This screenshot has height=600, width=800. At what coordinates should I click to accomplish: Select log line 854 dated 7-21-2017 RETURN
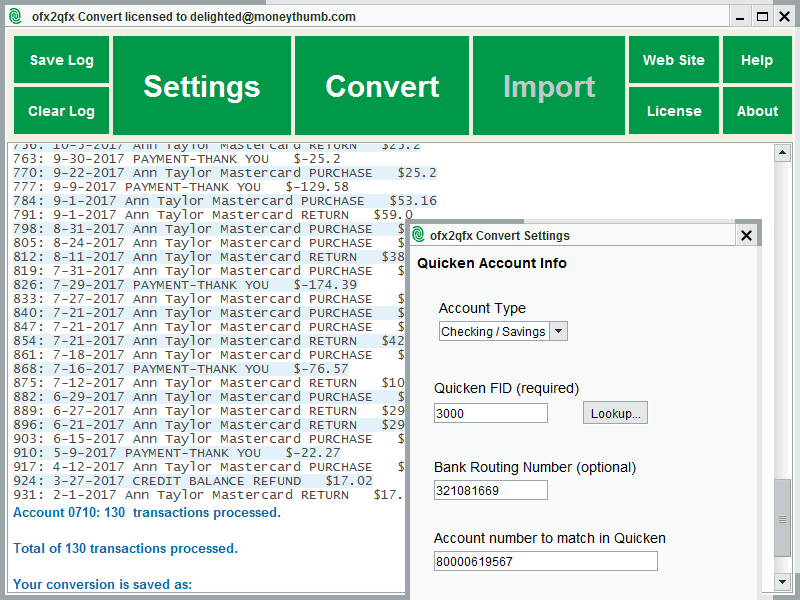click(x=209, y=341)
